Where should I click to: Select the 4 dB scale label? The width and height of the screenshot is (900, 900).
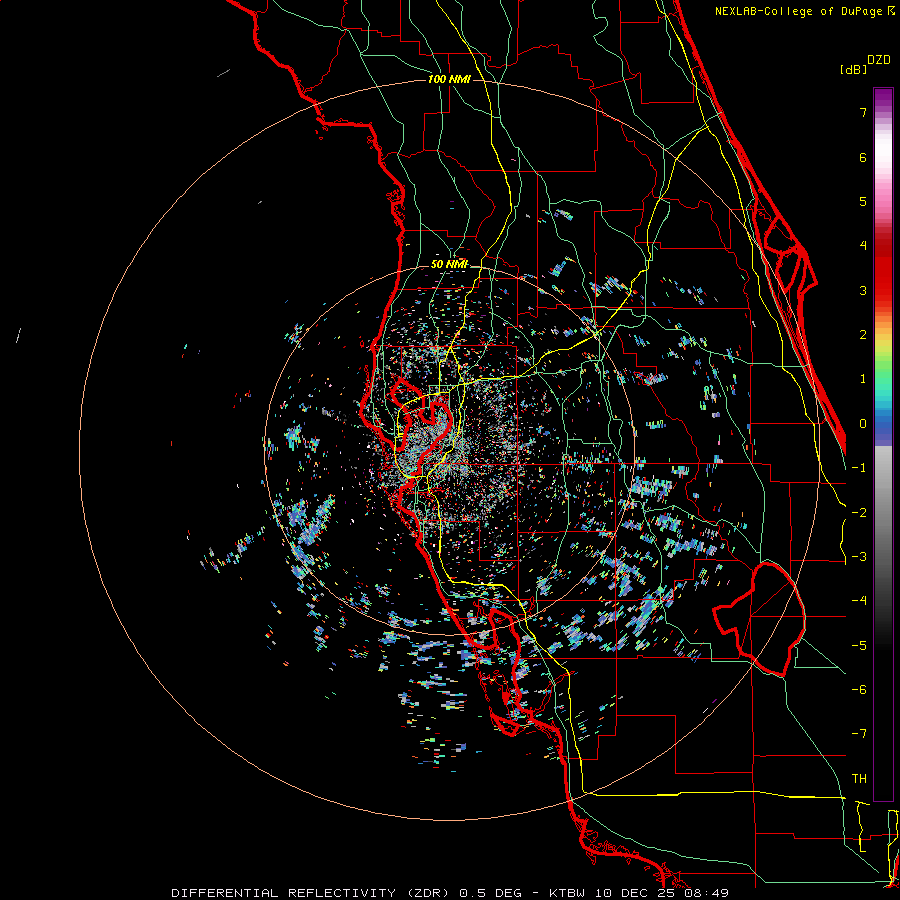pyautogui.click(x=863, y=246)
